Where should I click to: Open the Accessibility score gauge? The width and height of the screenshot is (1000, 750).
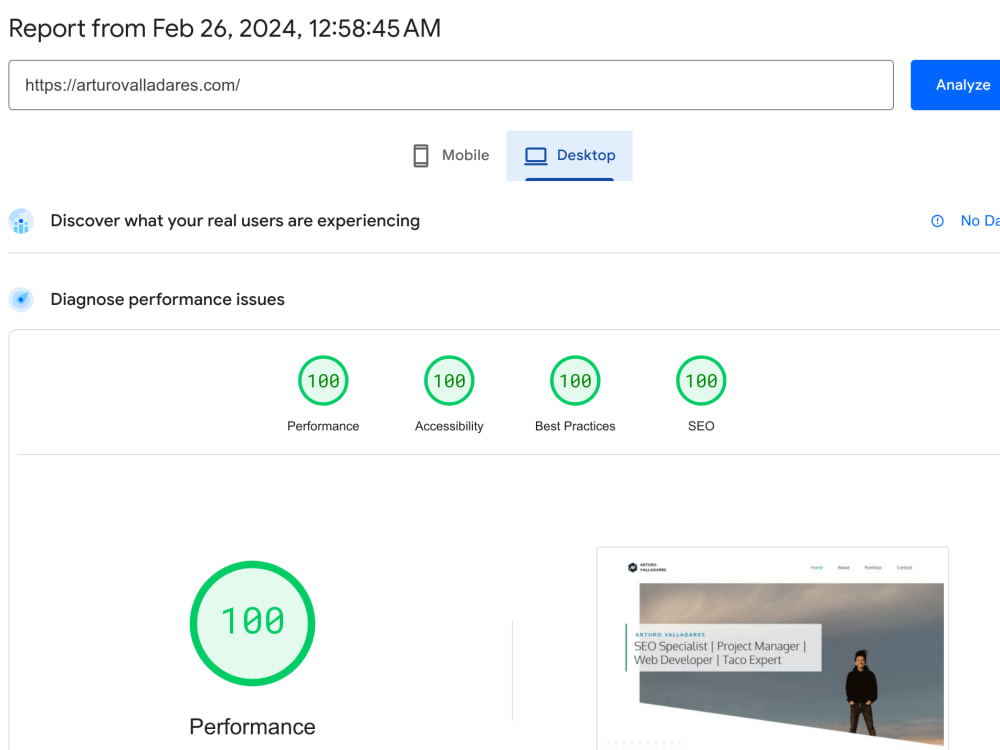pos(449,381)
